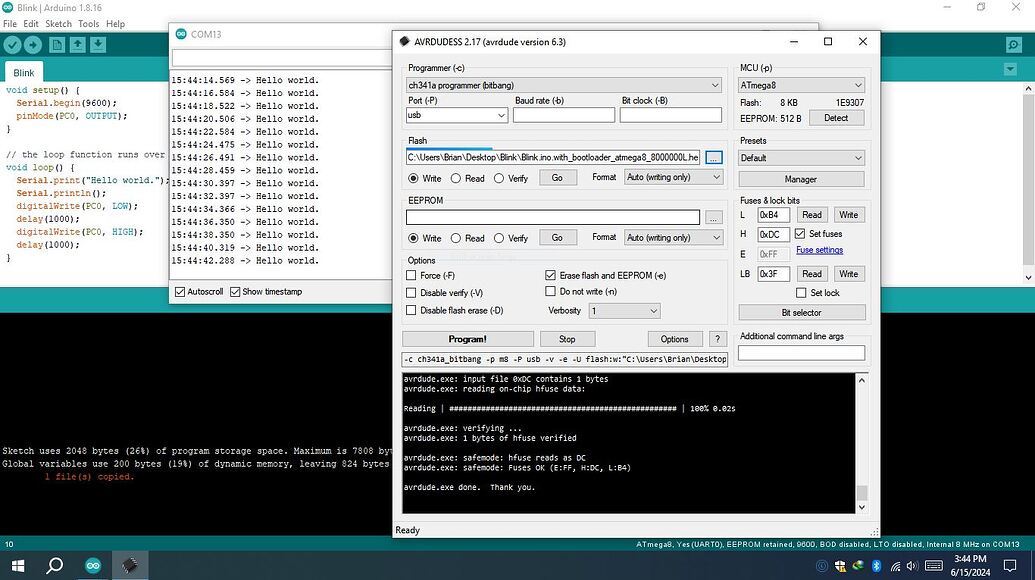
Task: Open the Sketch menu in Arduino IDE
Action: [57, 23]
